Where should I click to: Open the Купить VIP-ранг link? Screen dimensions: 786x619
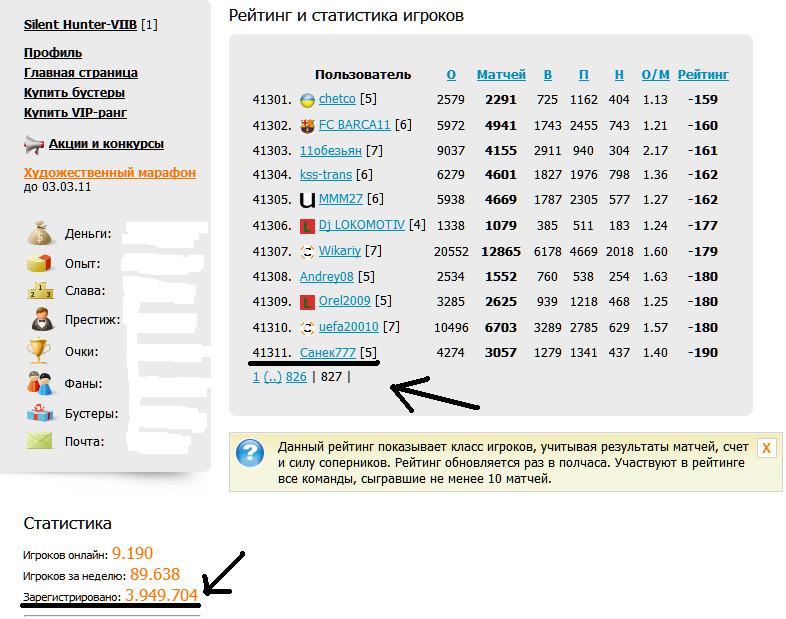(75, 113)
